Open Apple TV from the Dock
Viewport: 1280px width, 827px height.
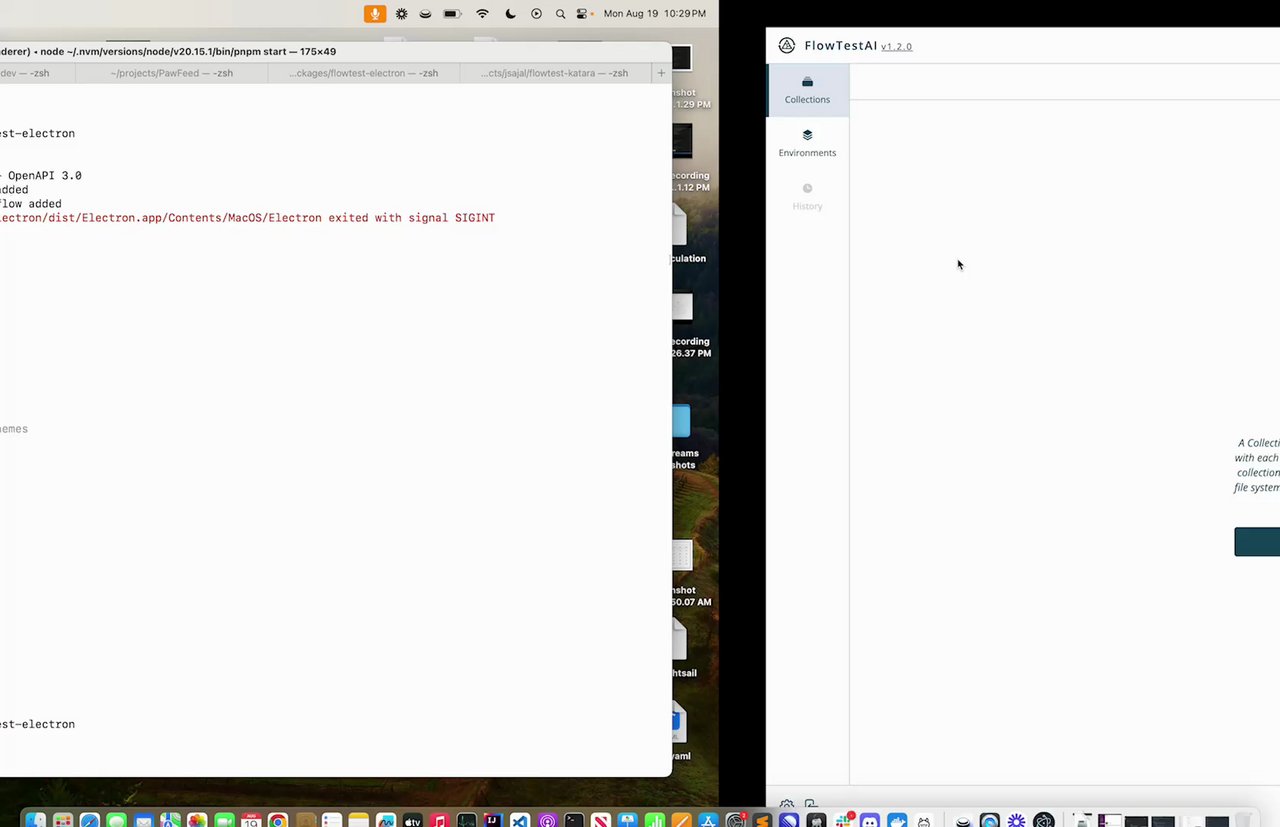click(x=412, y=820)
